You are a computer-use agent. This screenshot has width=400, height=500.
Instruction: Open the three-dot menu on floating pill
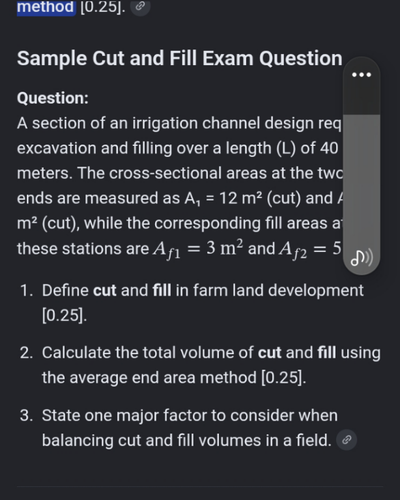coord(362,75)
